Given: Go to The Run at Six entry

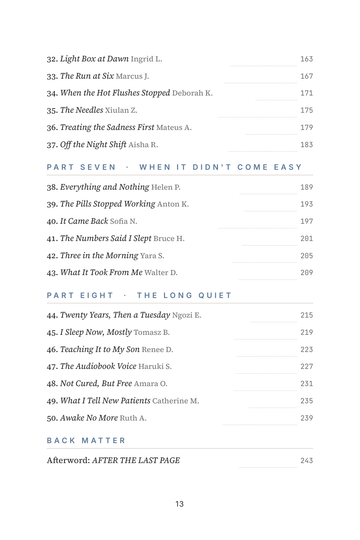Looking at the screenshot, I should tap(179, 76).
